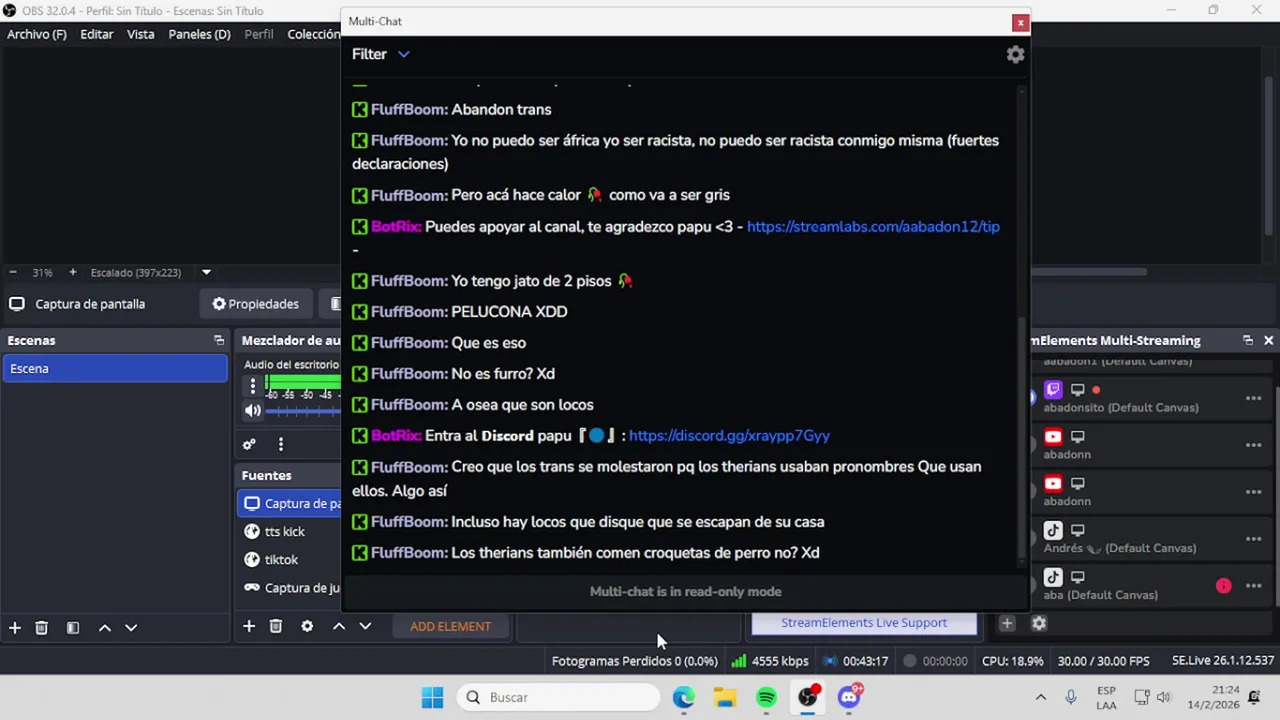Click the red warning icon on aba row

[x=1223, y=586]
